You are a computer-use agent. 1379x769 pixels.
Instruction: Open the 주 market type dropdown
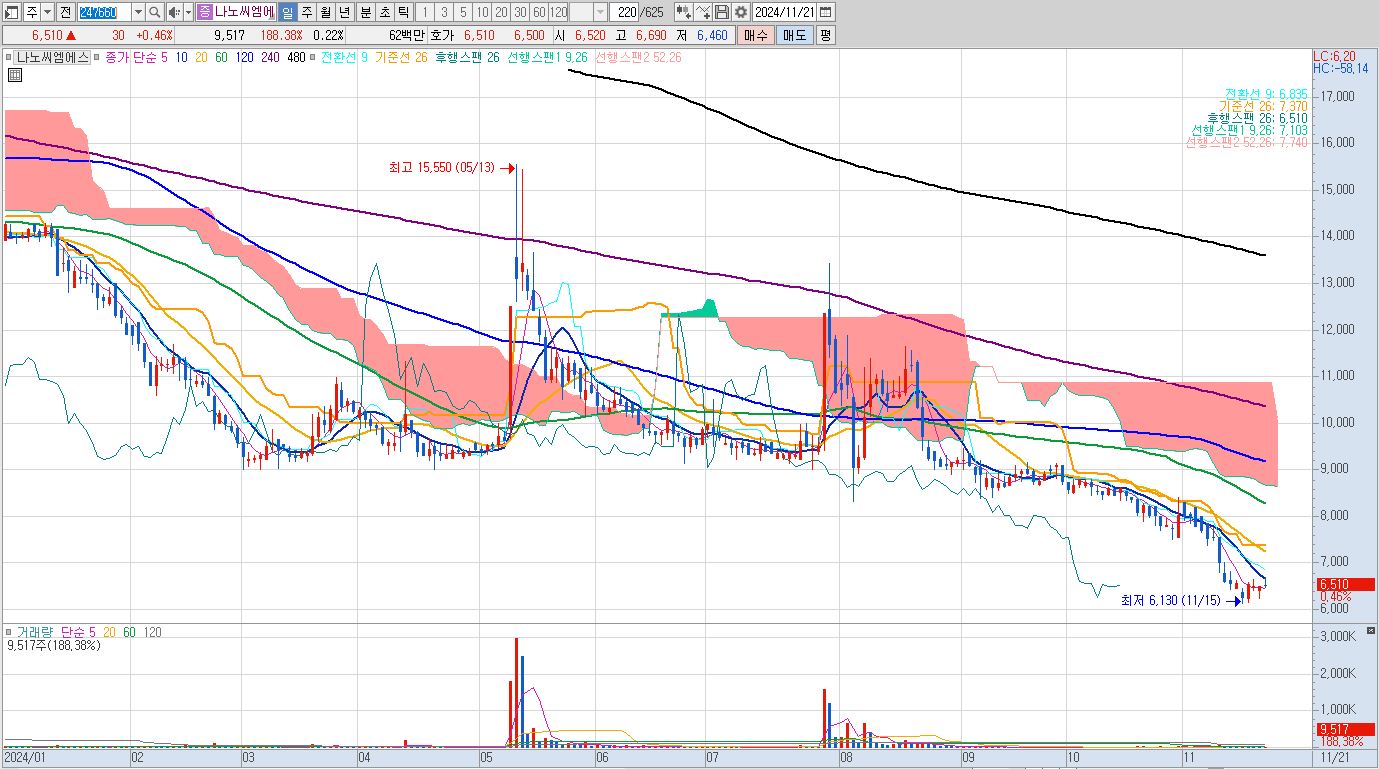pyautogui.click(x=47, y=12)
